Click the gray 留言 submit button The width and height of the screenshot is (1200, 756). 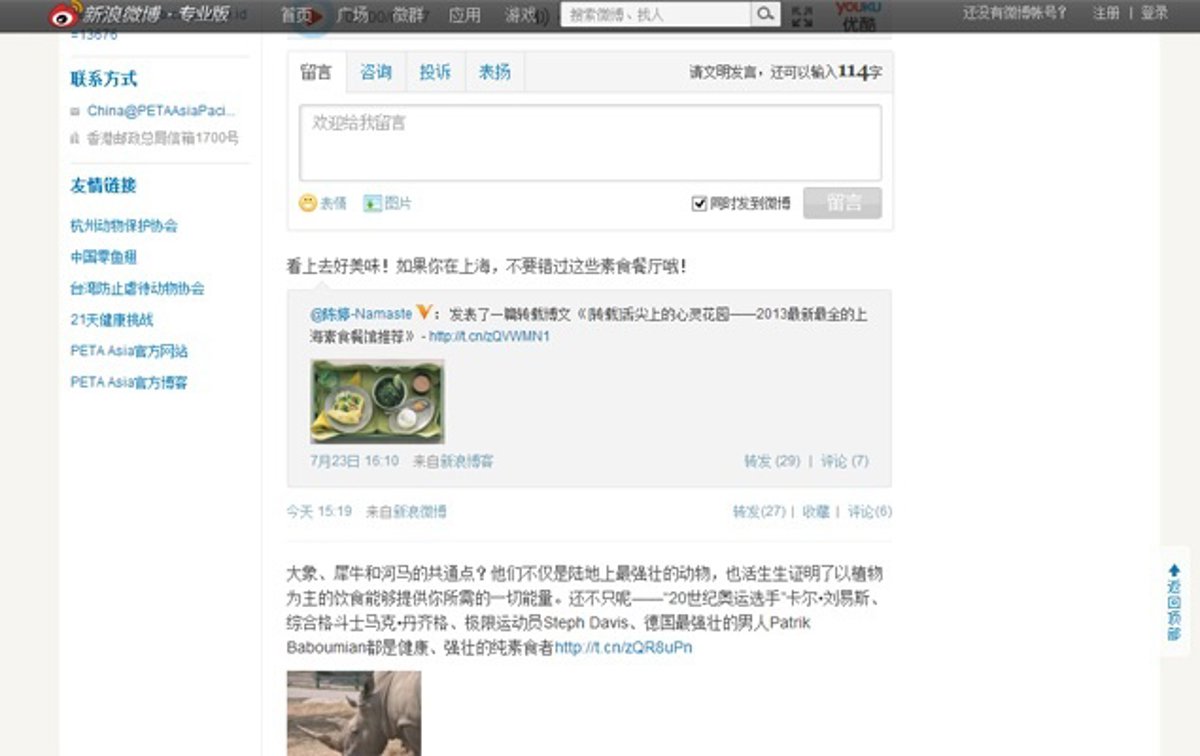[842, 203]
